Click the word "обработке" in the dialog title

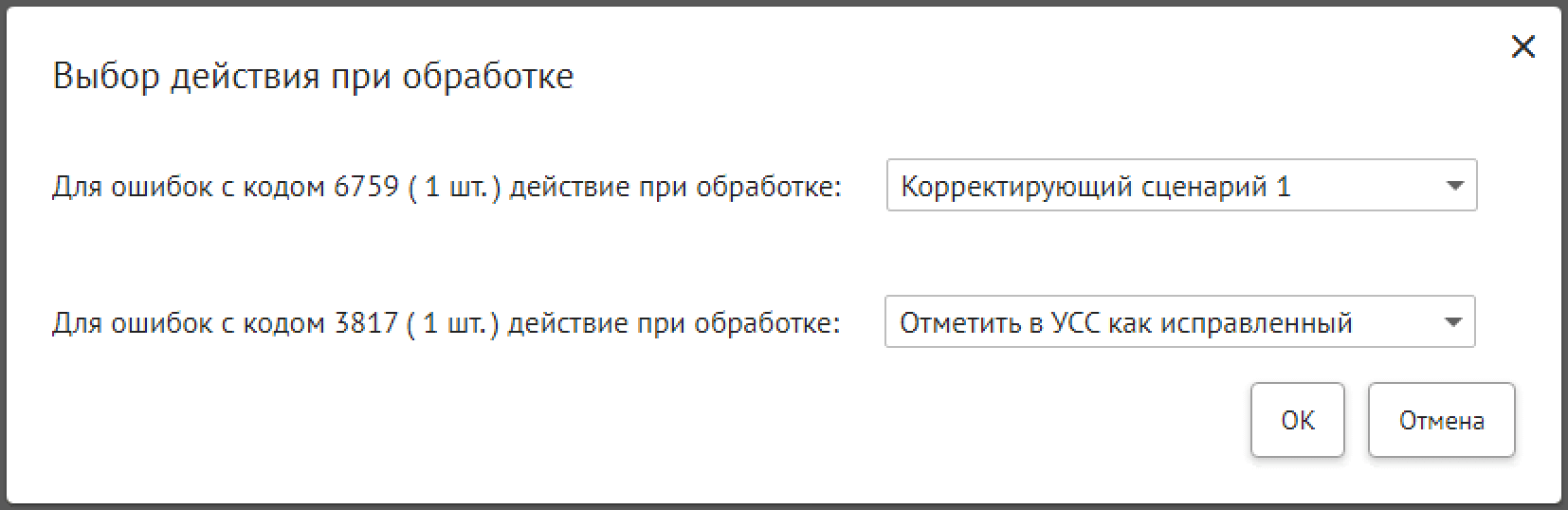487,76
